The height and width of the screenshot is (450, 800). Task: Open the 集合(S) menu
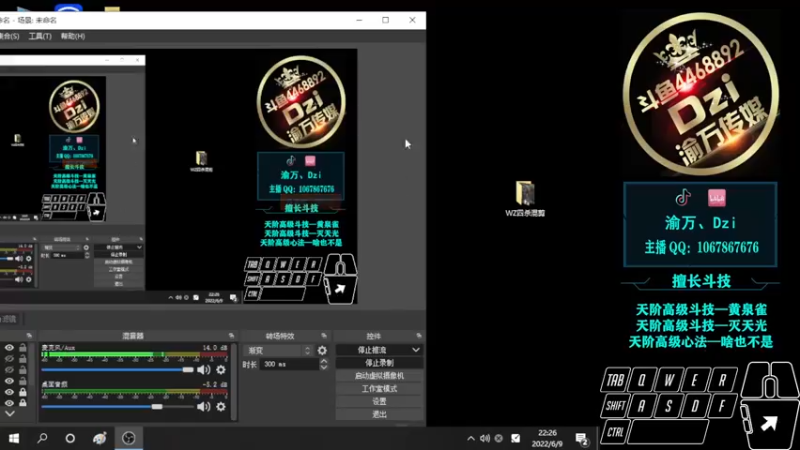point(9,36)
